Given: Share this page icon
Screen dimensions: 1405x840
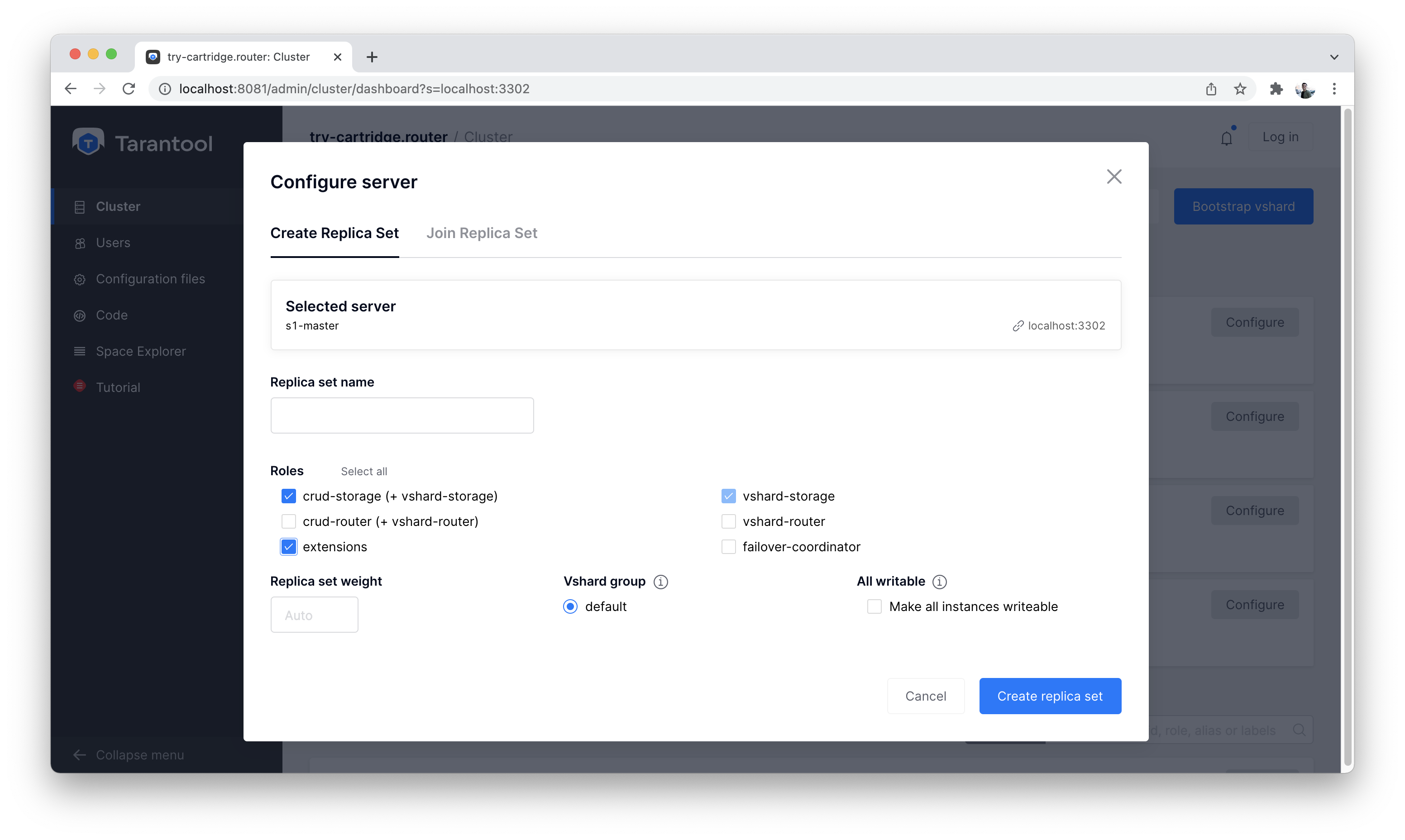Looking at the screenshot, I should point(1211,89).
